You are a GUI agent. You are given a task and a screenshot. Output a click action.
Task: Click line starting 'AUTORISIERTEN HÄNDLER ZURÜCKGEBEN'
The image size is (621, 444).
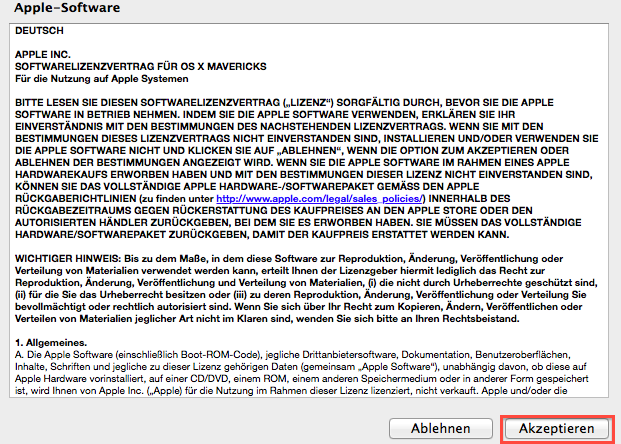298,223
